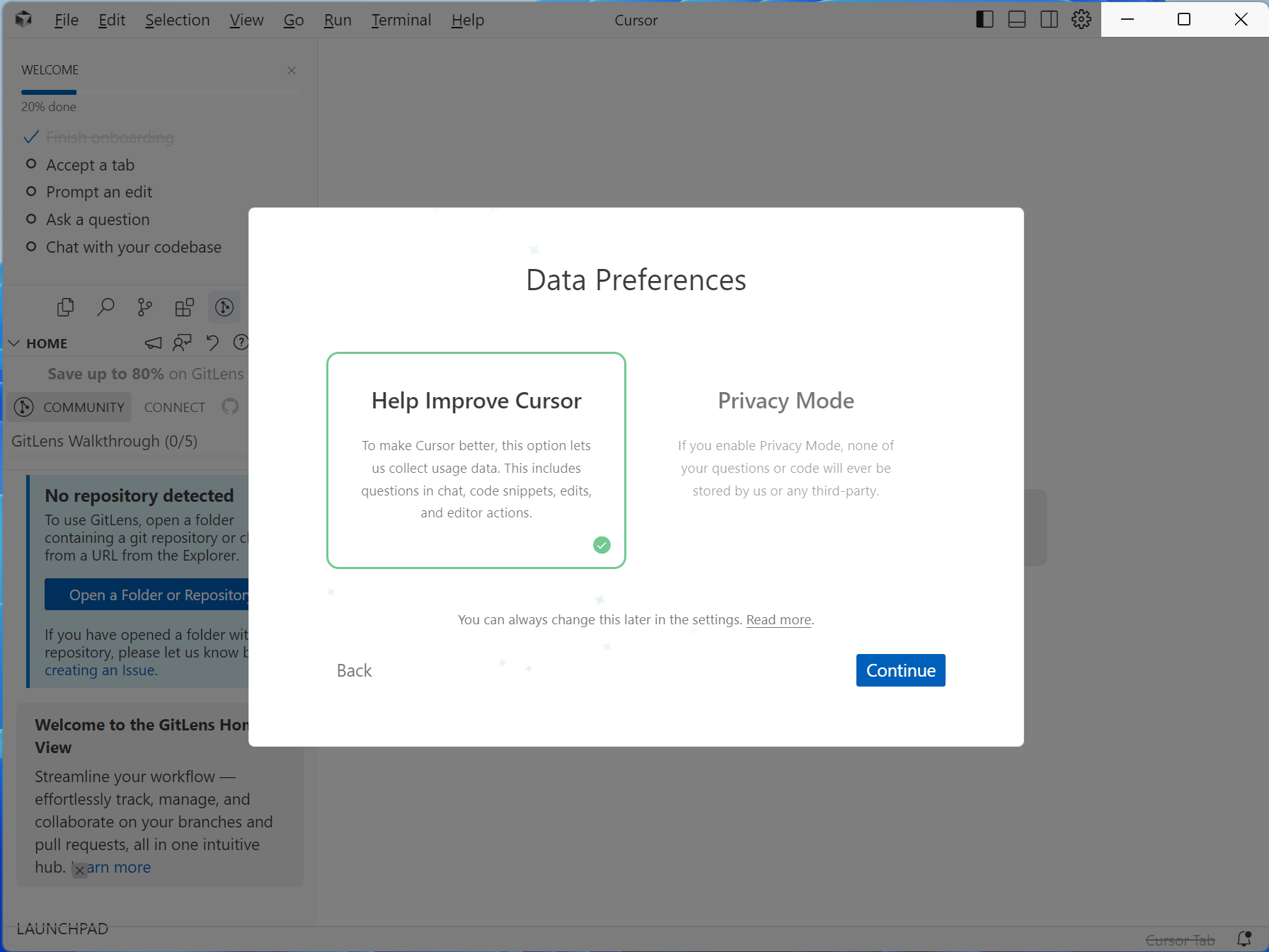Select the Help Improve Cursor option
This screenshot has height=952, width=1269.
(476, 460)
